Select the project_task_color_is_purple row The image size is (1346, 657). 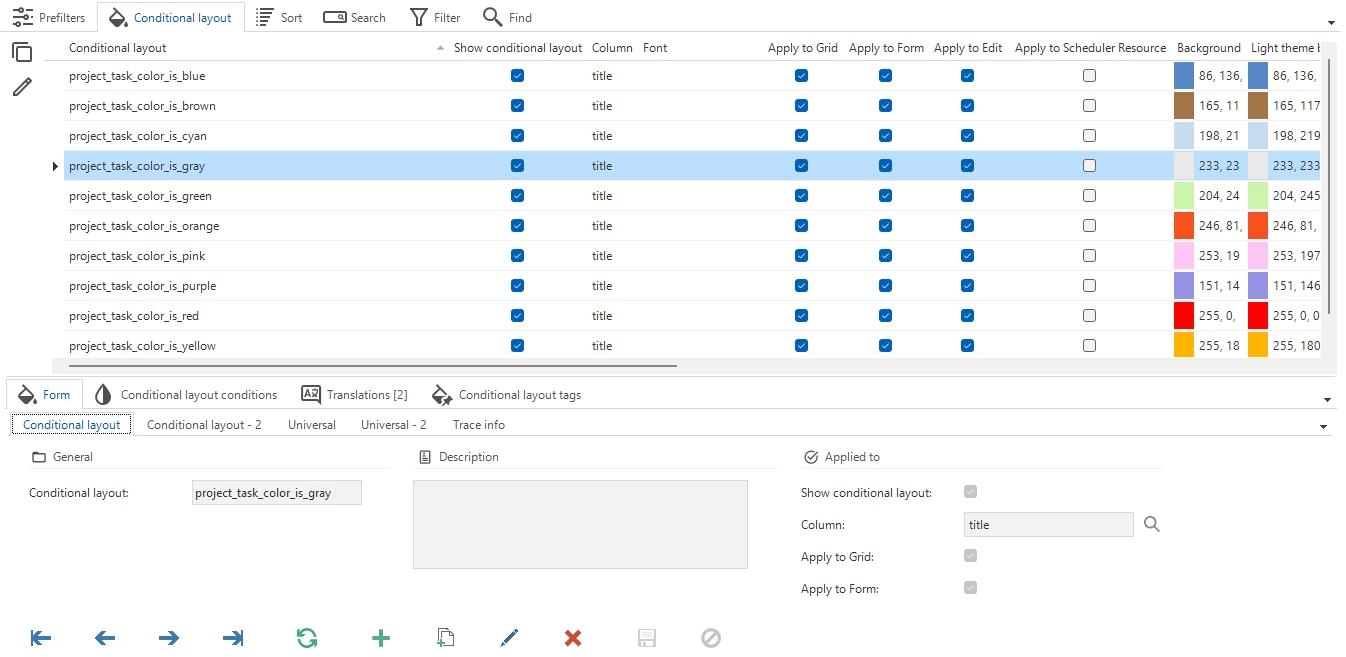pyautogui.click(x=143, y=286)
